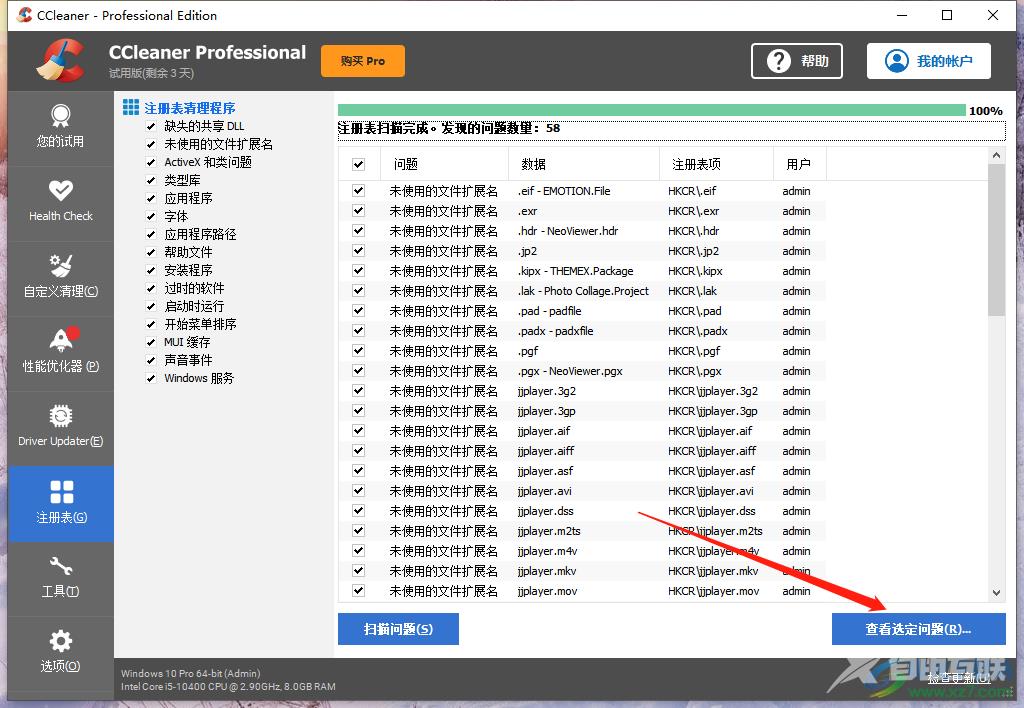Open the 您的试用 trial sidebar icon

pos(61,117)
